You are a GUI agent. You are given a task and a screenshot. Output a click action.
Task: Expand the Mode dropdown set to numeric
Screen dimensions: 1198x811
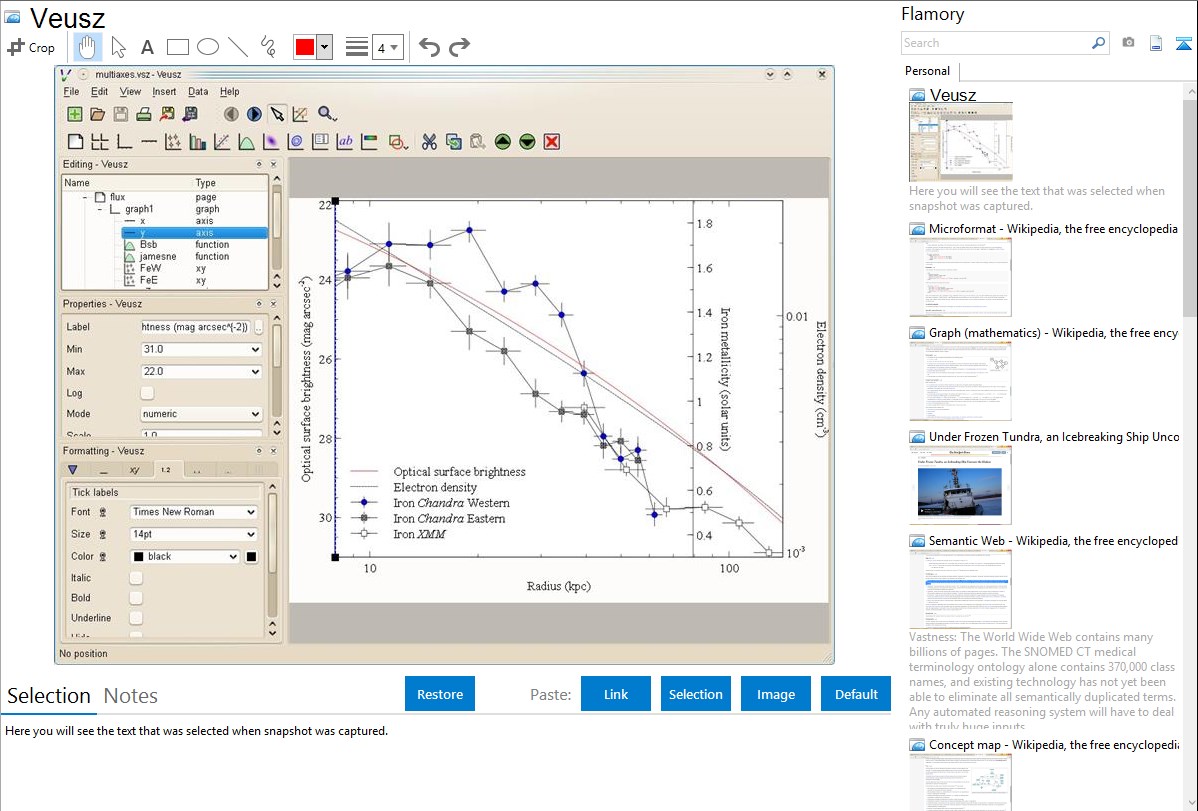(x=201, y=414)
